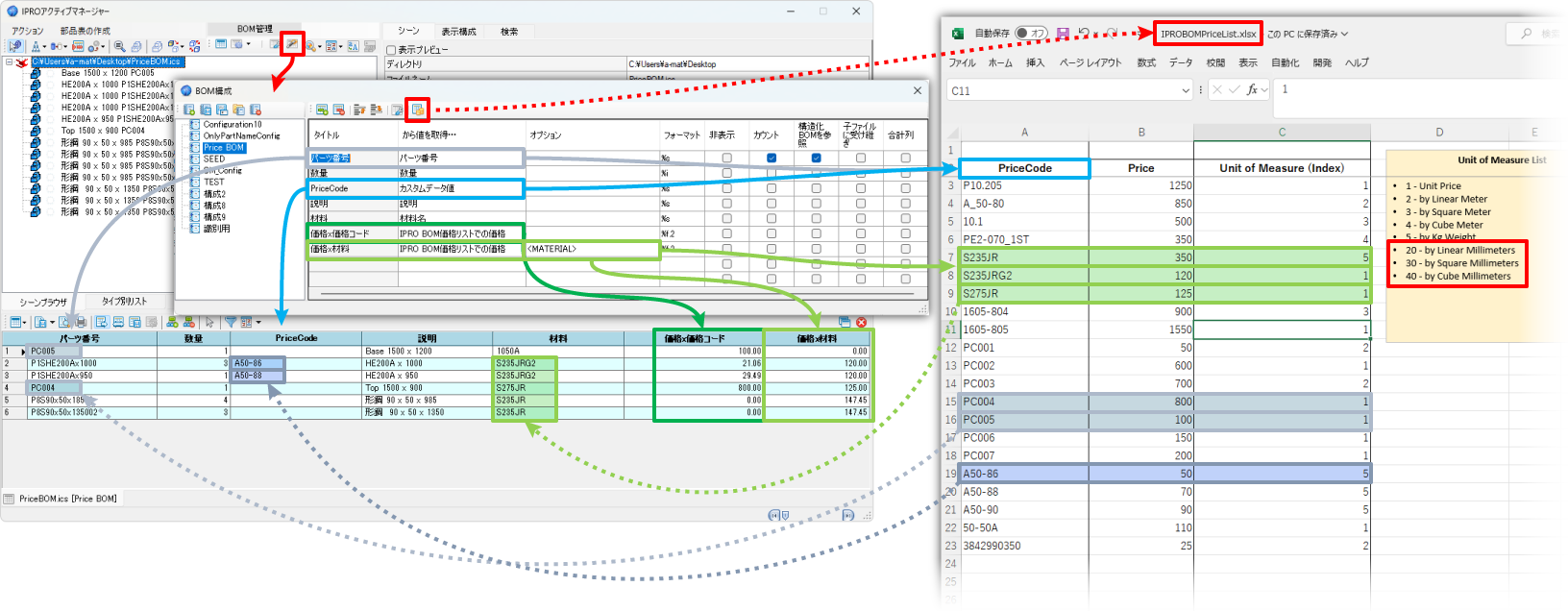Click the Excel save icon in title bar

(1063, 34)
